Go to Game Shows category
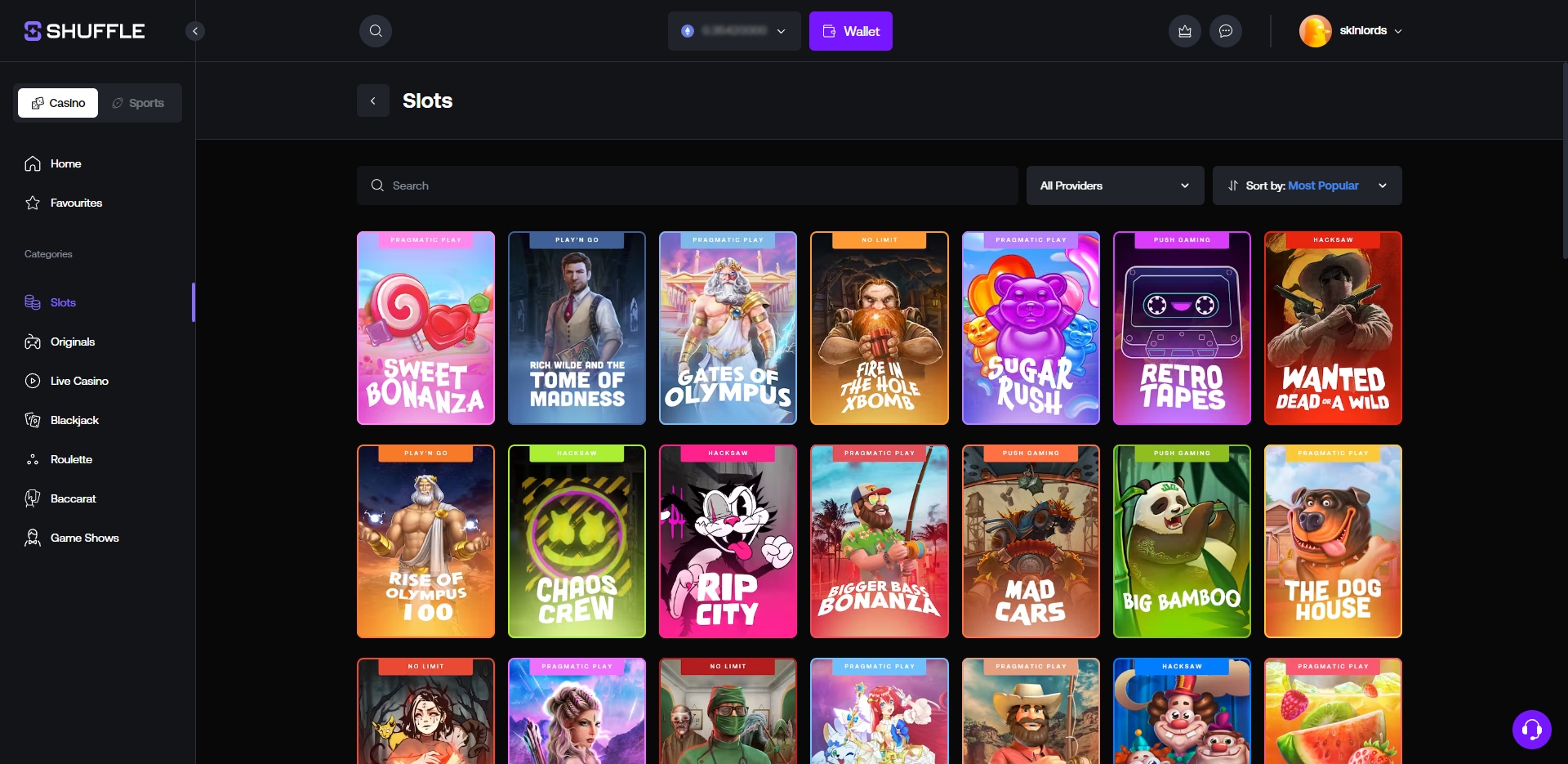Image resolution: width=1568 pixels, height=764 pixels. (x=84, y=538)
